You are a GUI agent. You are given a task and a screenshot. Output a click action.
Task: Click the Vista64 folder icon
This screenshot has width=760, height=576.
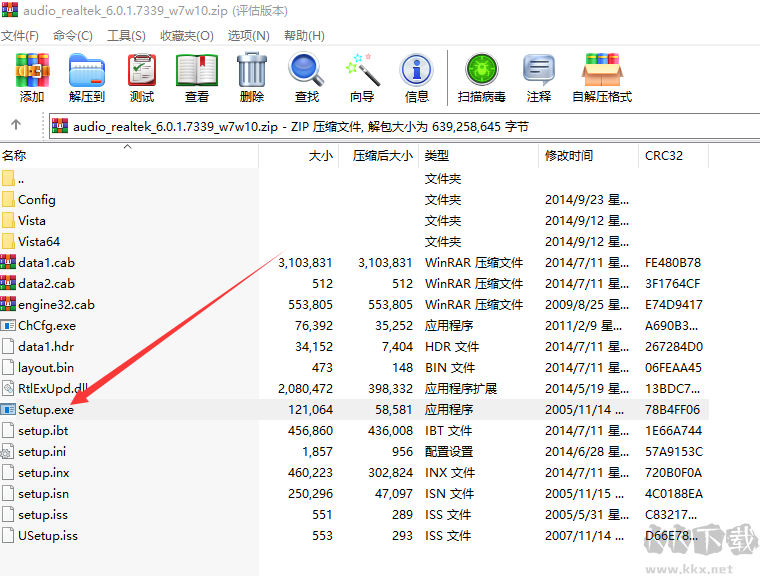8,241
